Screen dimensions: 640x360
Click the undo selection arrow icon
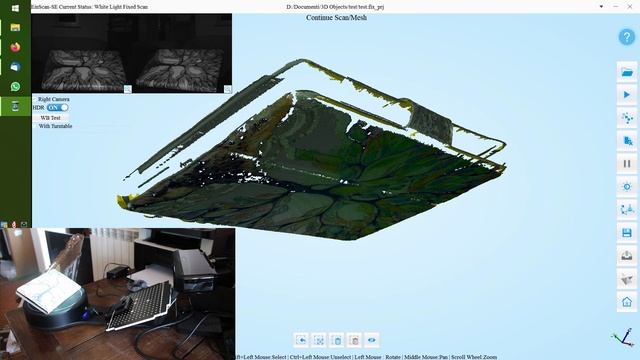(301, 340)
